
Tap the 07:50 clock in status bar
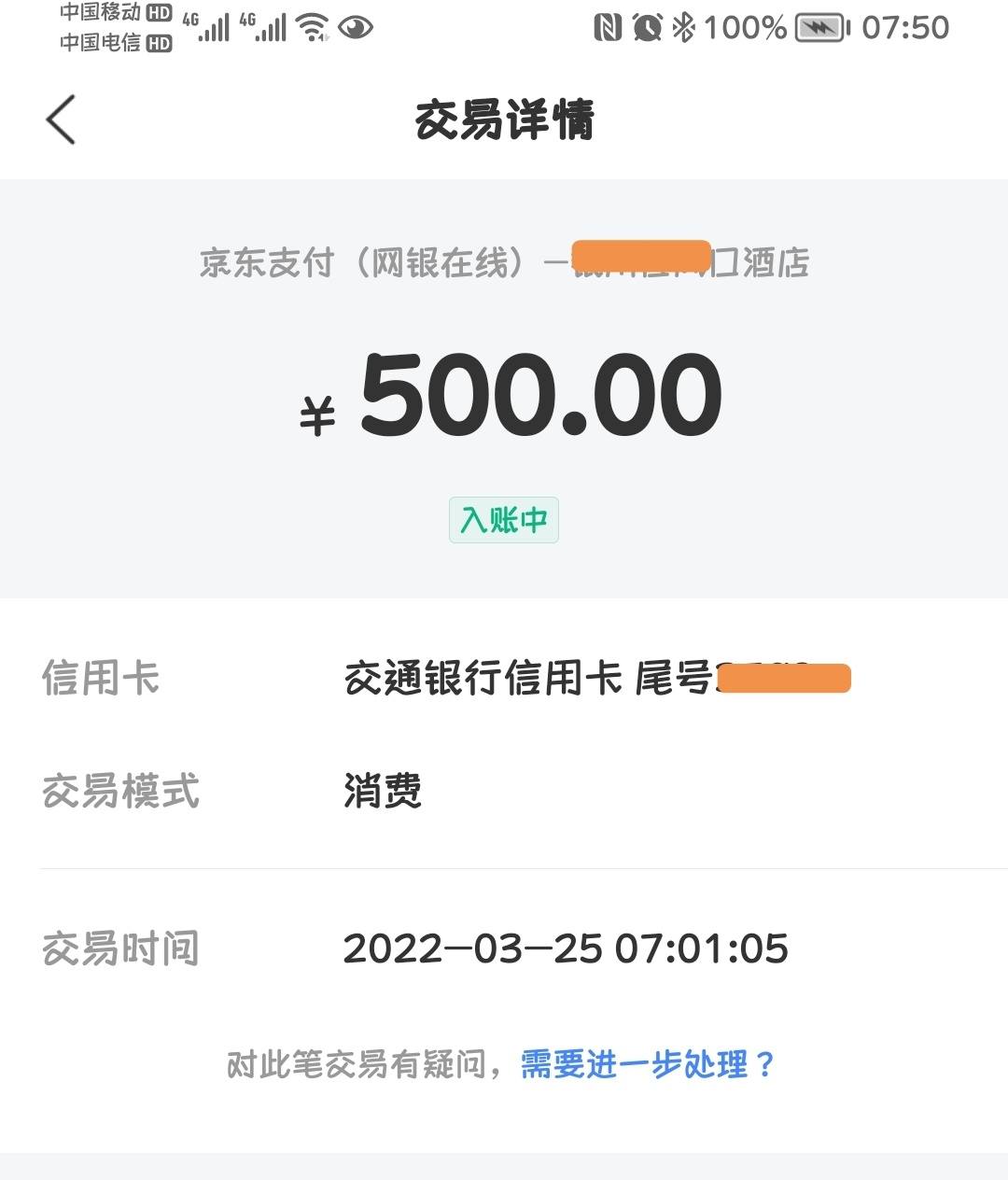tap(905, 27)
